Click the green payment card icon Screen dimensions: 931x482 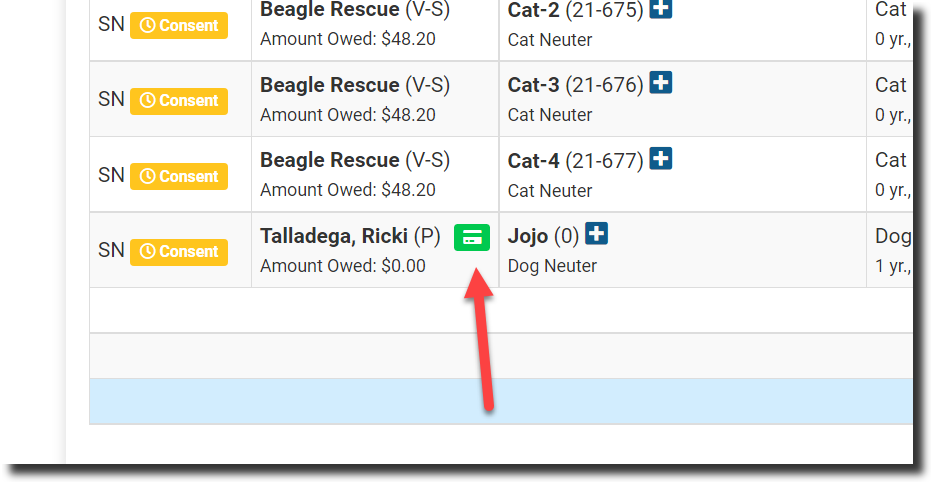pos(472,237)
